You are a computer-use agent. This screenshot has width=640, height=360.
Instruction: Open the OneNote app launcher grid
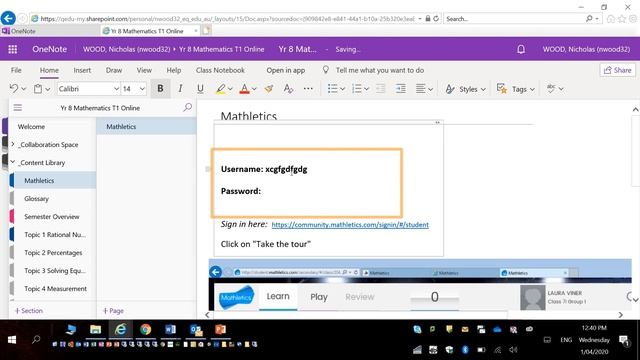[x=13, y=49]
